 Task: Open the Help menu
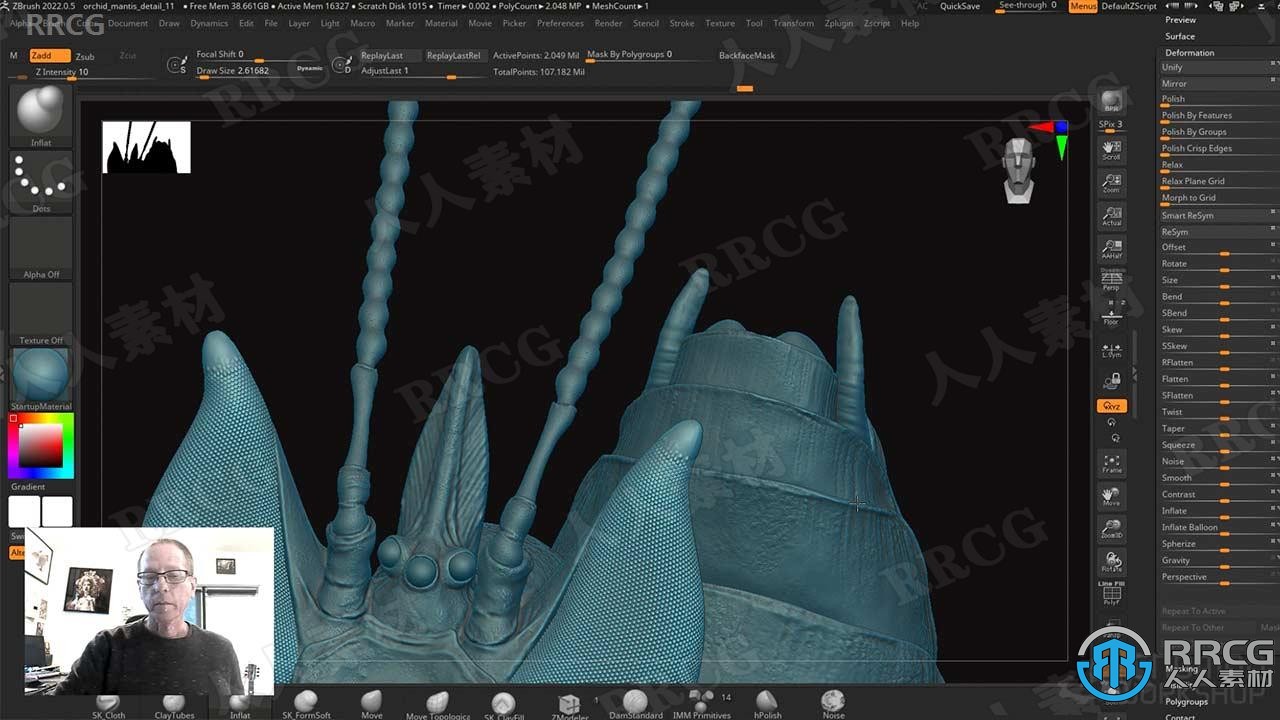point(910,23)
